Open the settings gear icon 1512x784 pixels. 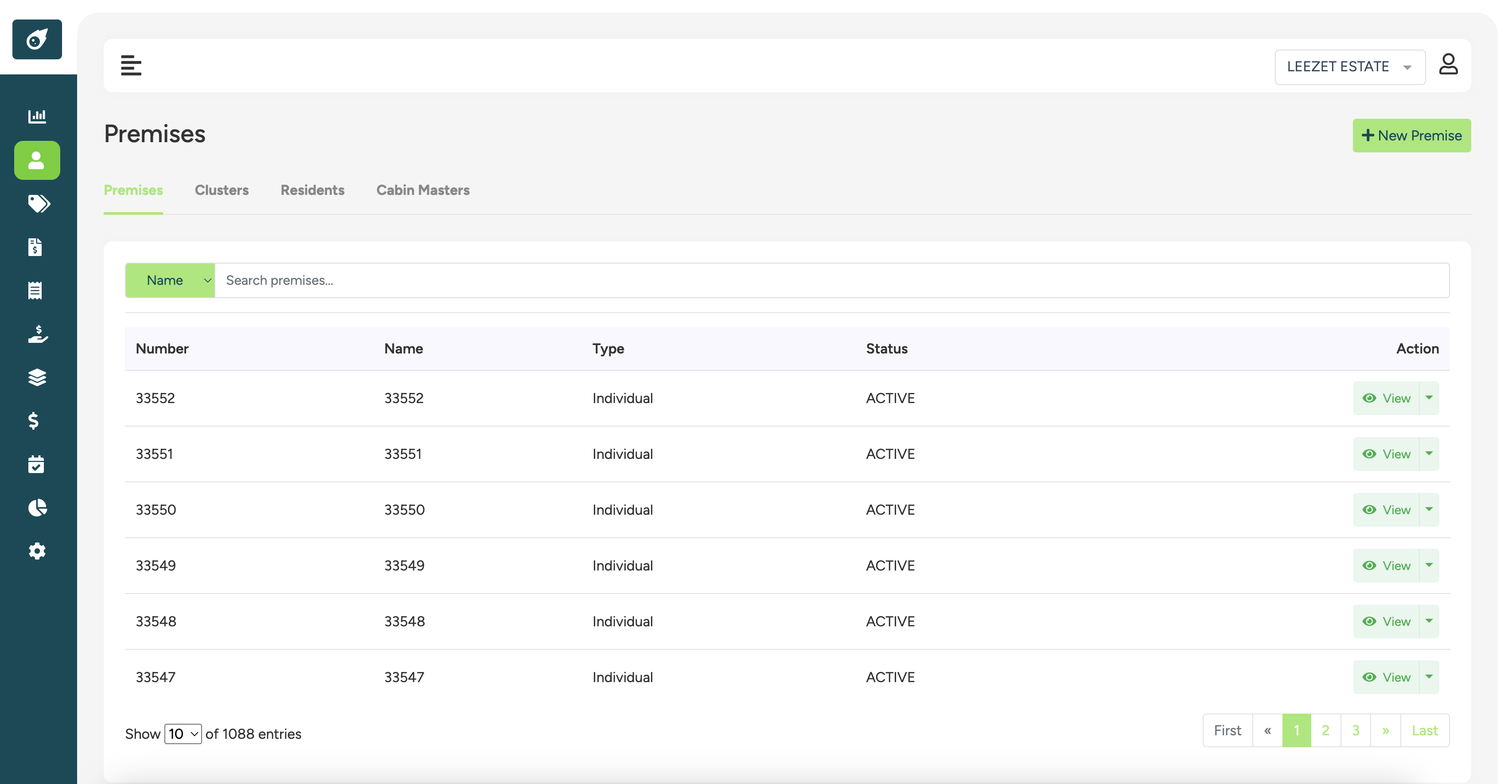(37, 551)
